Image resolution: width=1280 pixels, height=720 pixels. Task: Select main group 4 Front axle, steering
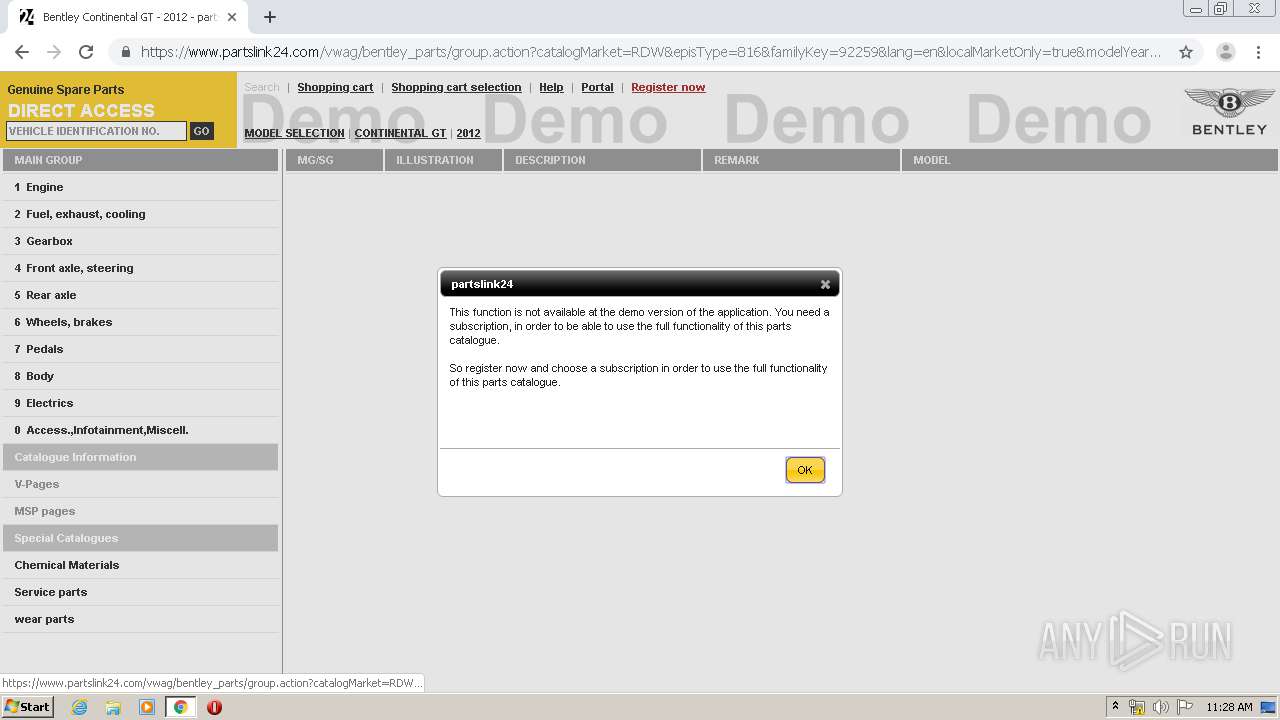[x=140, y=268]
